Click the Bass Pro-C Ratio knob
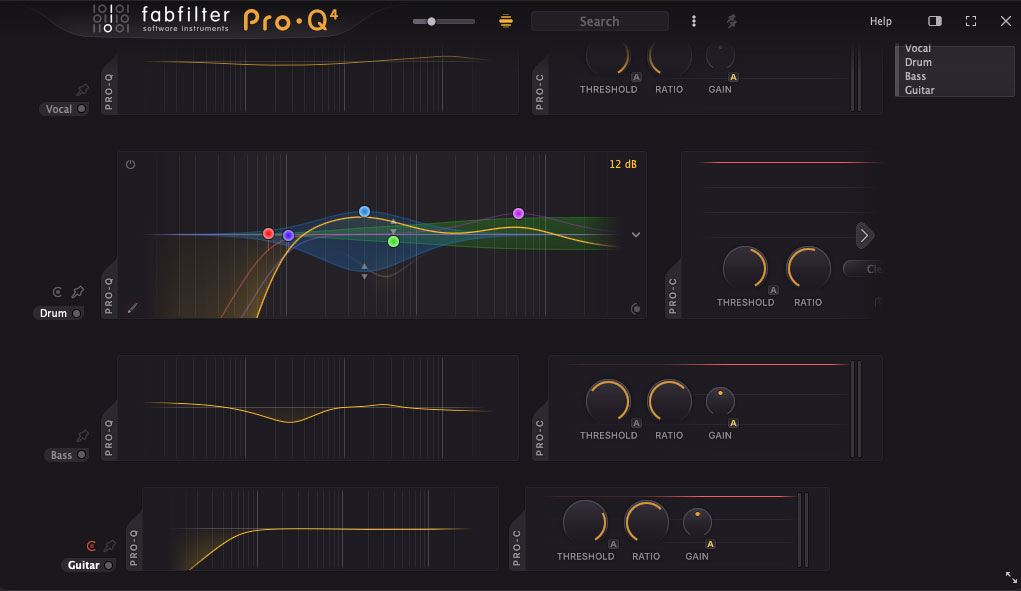1021x591 pixels. click(x=669, y=401)
